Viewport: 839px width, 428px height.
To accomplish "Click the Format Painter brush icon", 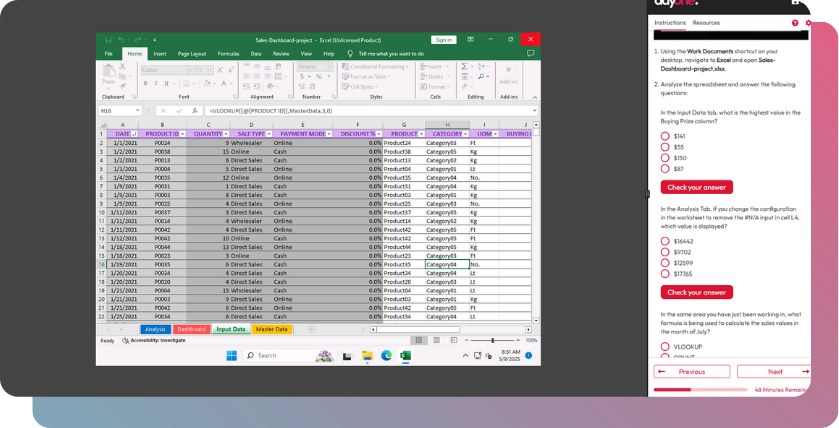I will pos(123,86).
